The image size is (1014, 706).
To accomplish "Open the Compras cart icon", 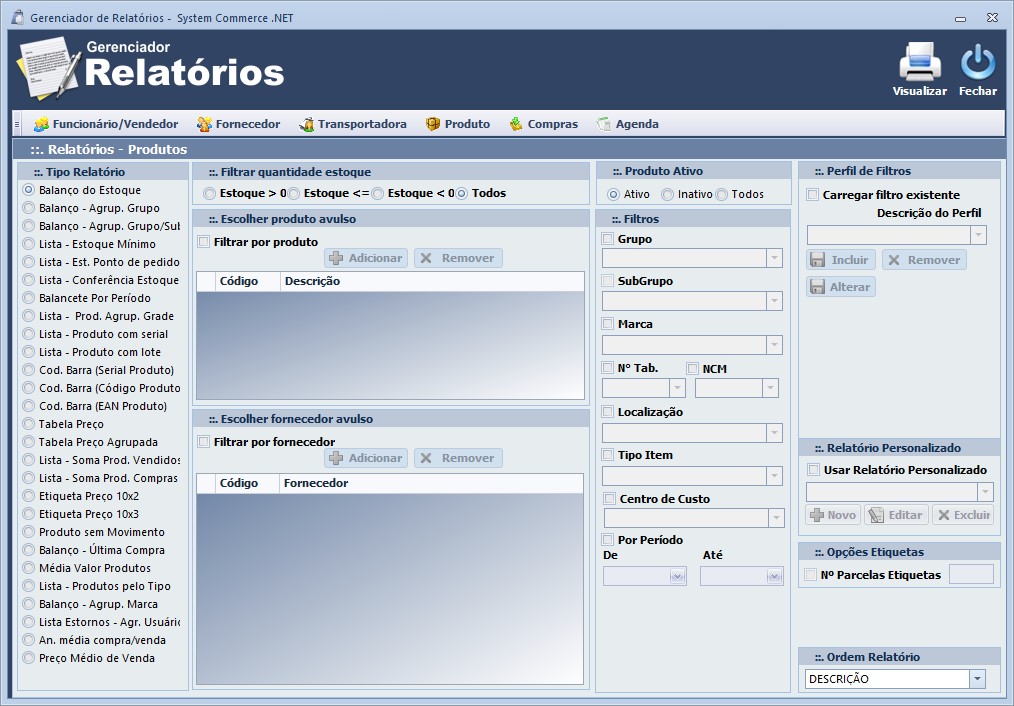I will [516, 124].
